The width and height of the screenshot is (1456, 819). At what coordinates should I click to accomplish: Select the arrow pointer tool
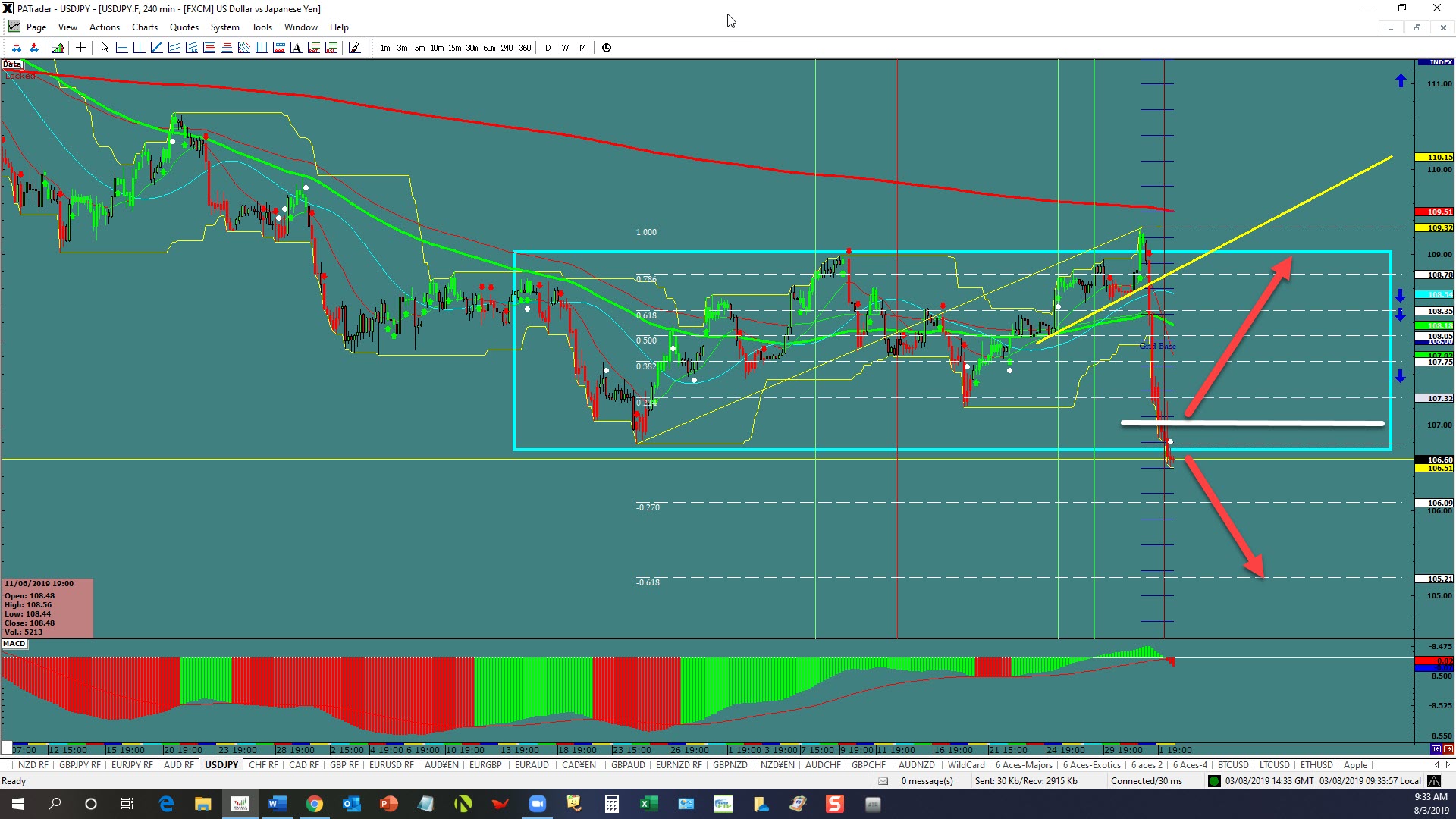(105, 48)
